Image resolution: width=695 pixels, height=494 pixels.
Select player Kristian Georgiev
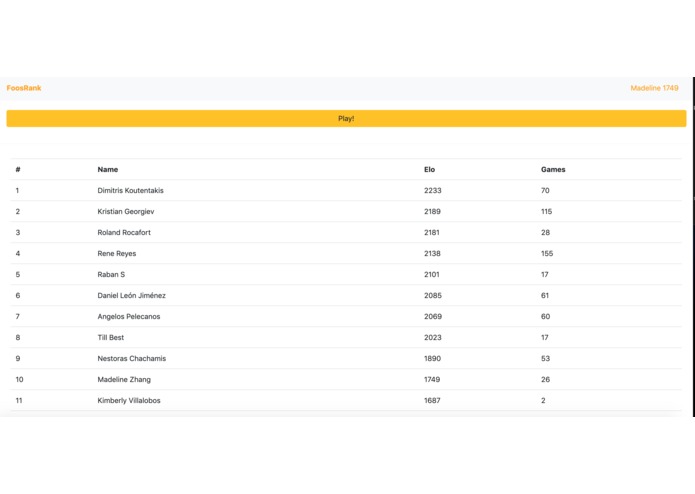pos(126,211)
